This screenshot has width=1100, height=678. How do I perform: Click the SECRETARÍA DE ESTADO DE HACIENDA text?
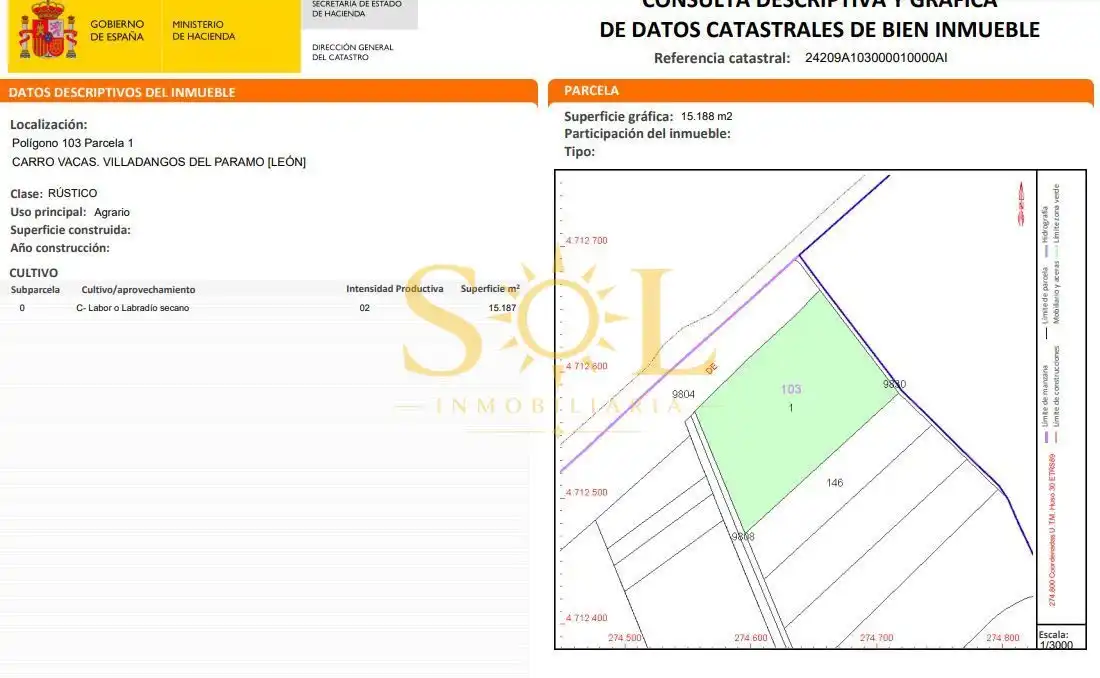tap(356, 8)
